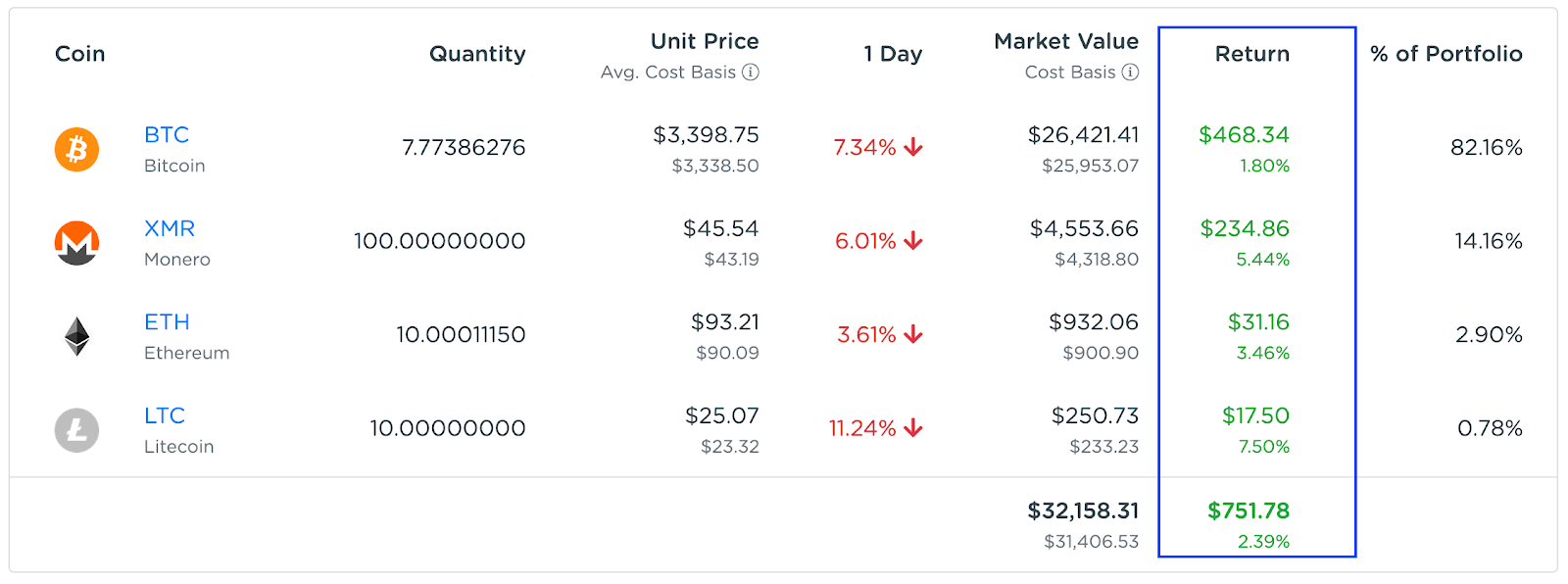The height and width of the screenshot is (584, 1568).
Task: Sort by the 1 Day column header
Action: pyautogui.click(x=893, y=54)
